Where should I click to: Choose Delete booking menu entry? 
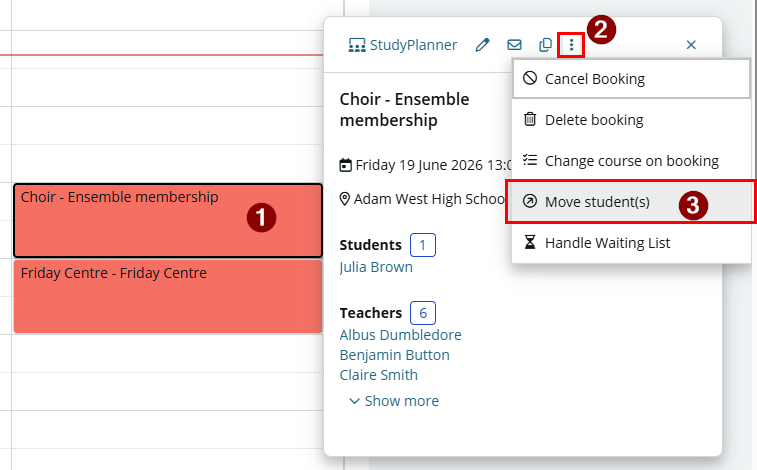[x=631, y=120]
